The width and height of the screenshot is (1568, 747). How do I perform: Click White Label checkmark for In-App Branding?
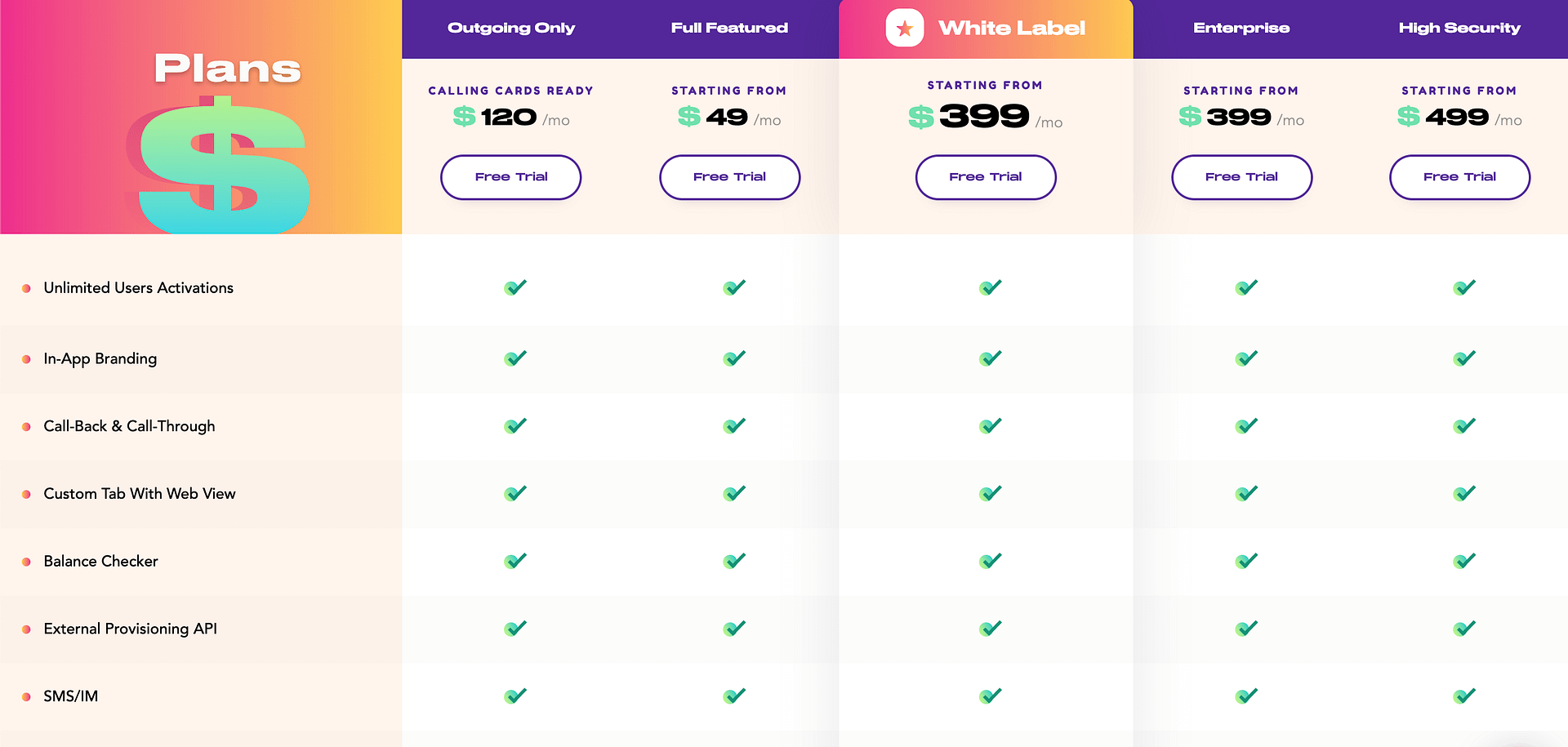click(x=991, y=358)
